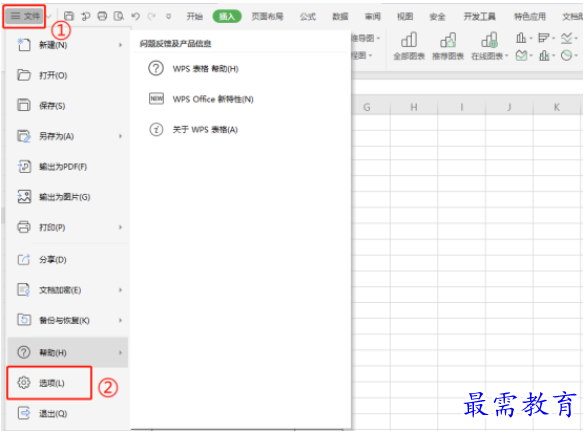Switch to the 公式 ribbon tab

308,16
